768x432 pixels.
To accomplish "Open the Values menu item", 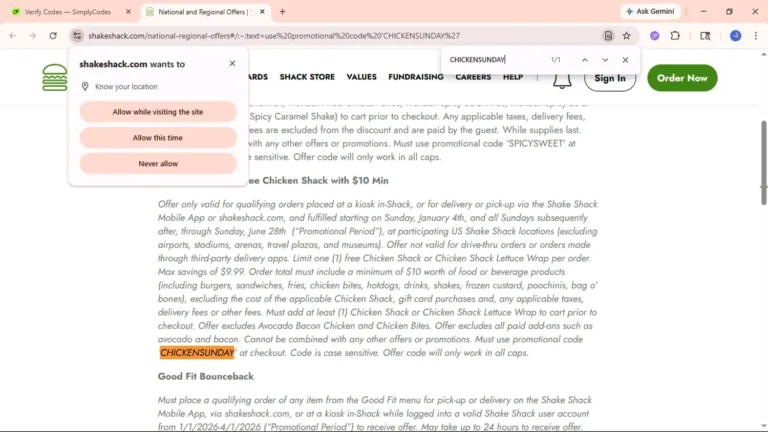I will [x=361, y=77].
